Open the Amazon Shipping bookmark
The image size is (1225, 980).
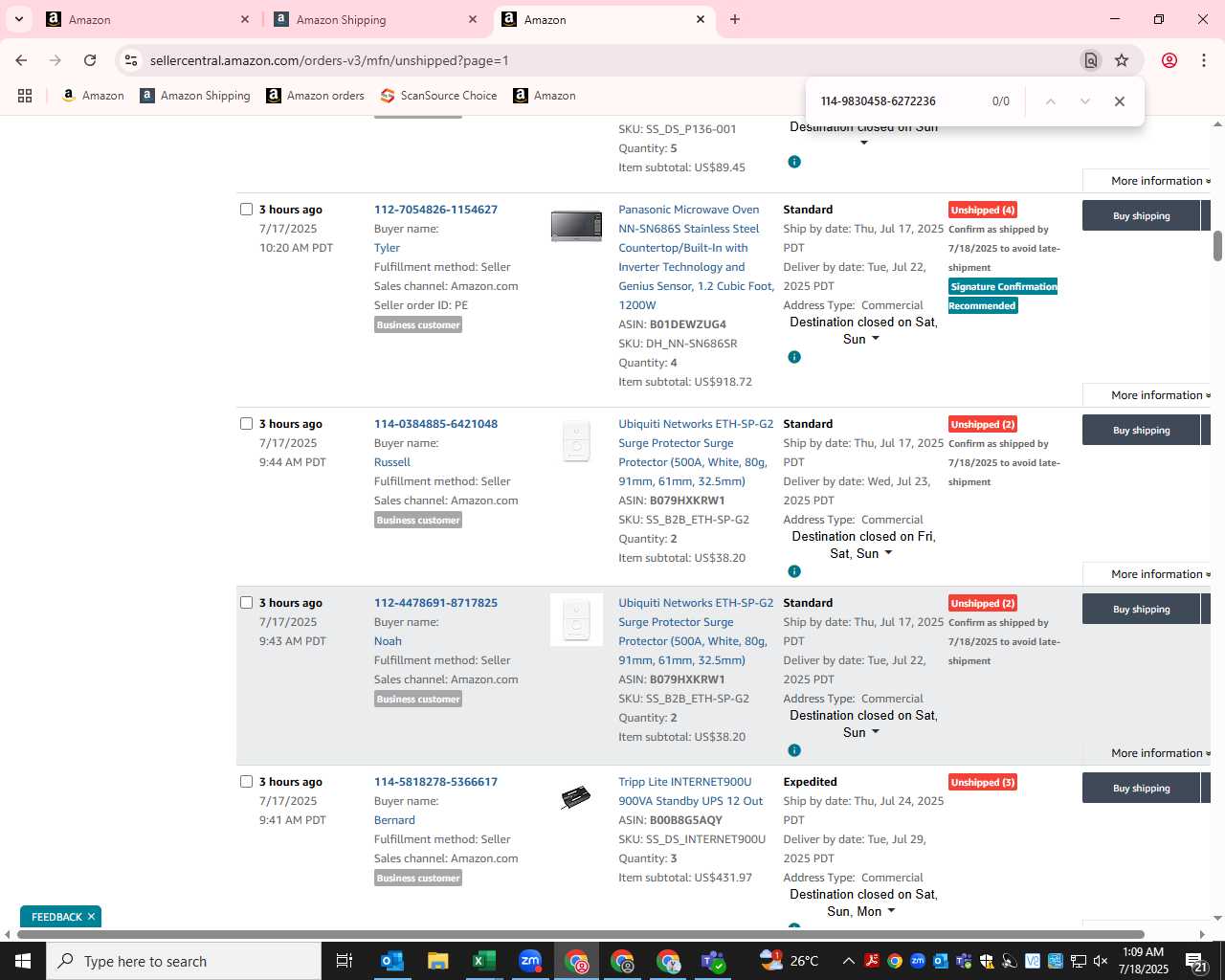pyautogui.click(x=195, y=96)
